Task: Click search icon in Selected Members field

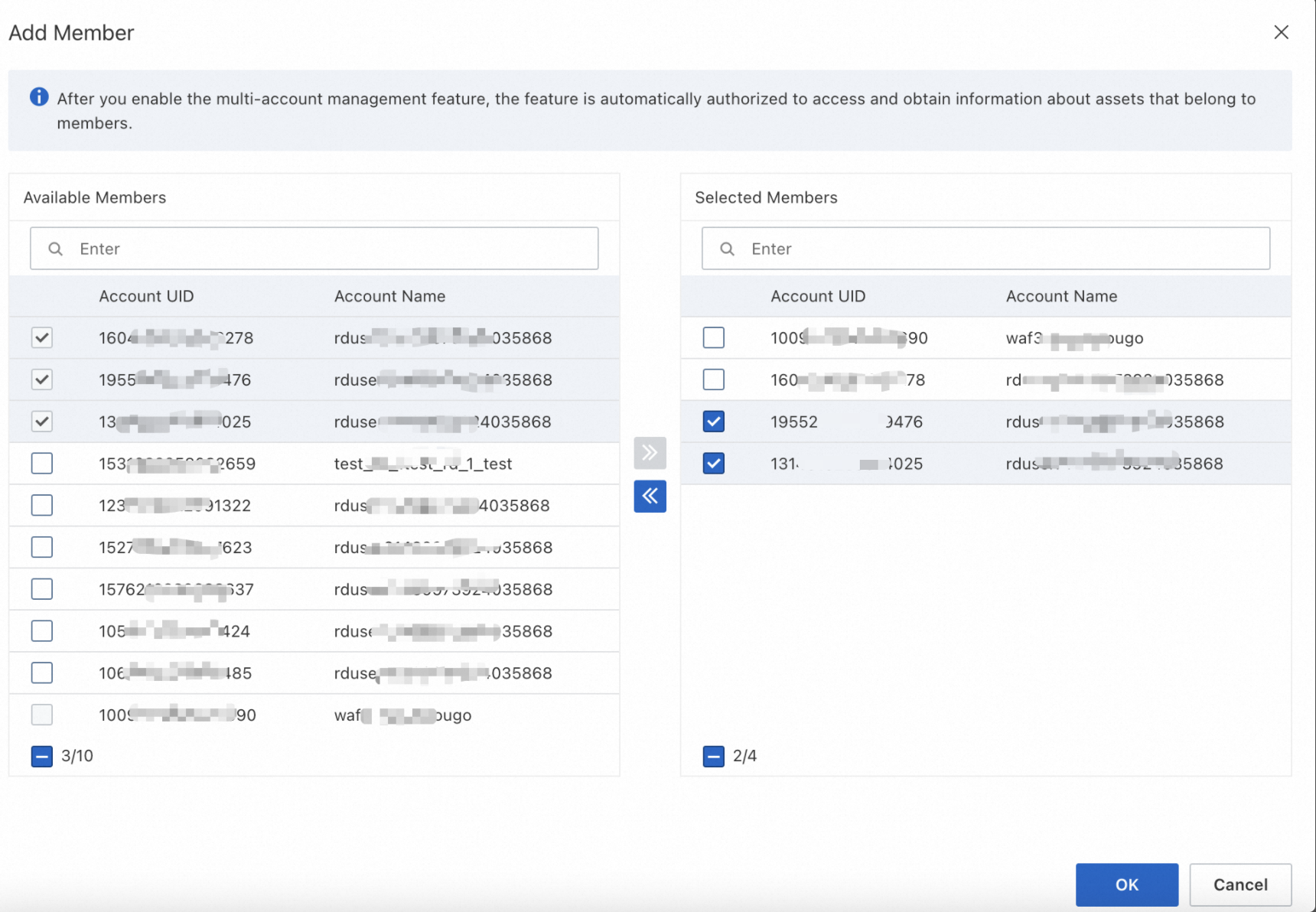Action: (x=727, y=249)
